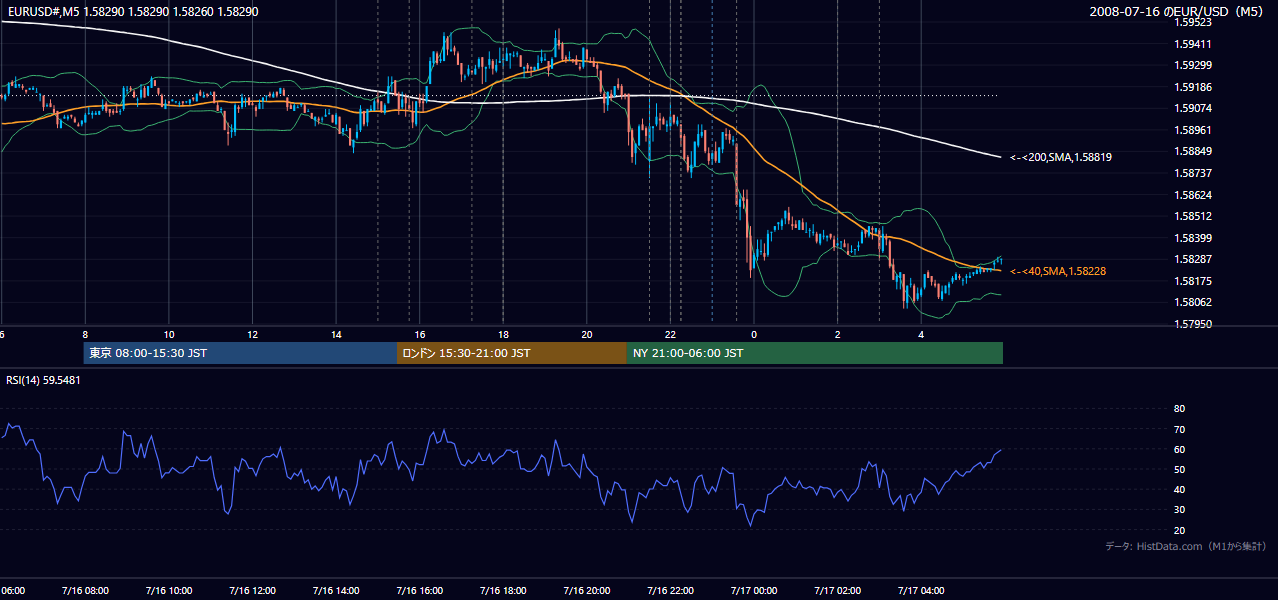Click price axis value 1.57950
This screenshot has width=1278, height=600.
pos(1193,324)
